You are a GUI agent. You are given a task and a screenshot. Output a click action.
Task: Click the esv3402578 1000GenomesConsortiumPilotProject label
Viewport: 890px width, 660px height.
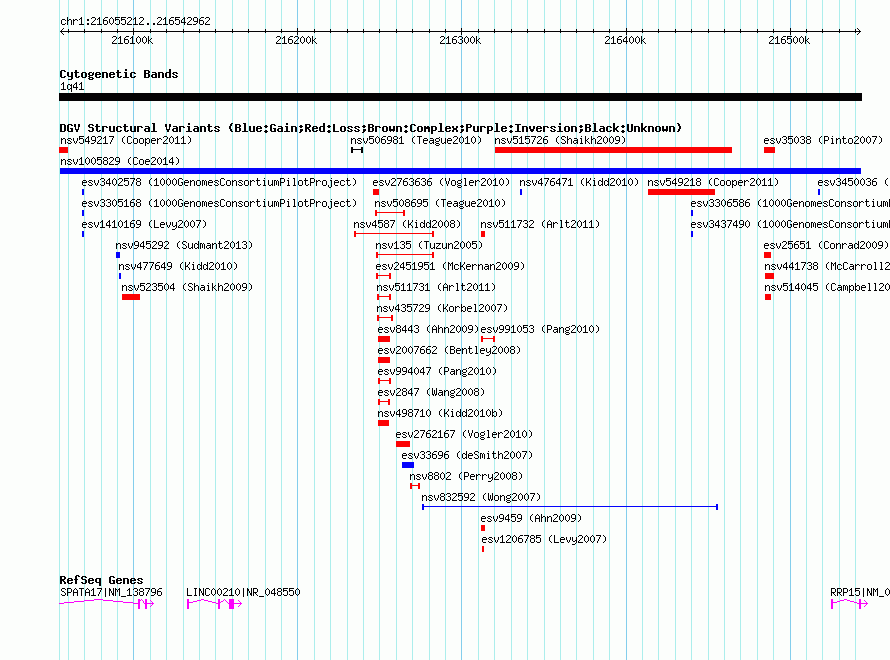pos(219,182)
